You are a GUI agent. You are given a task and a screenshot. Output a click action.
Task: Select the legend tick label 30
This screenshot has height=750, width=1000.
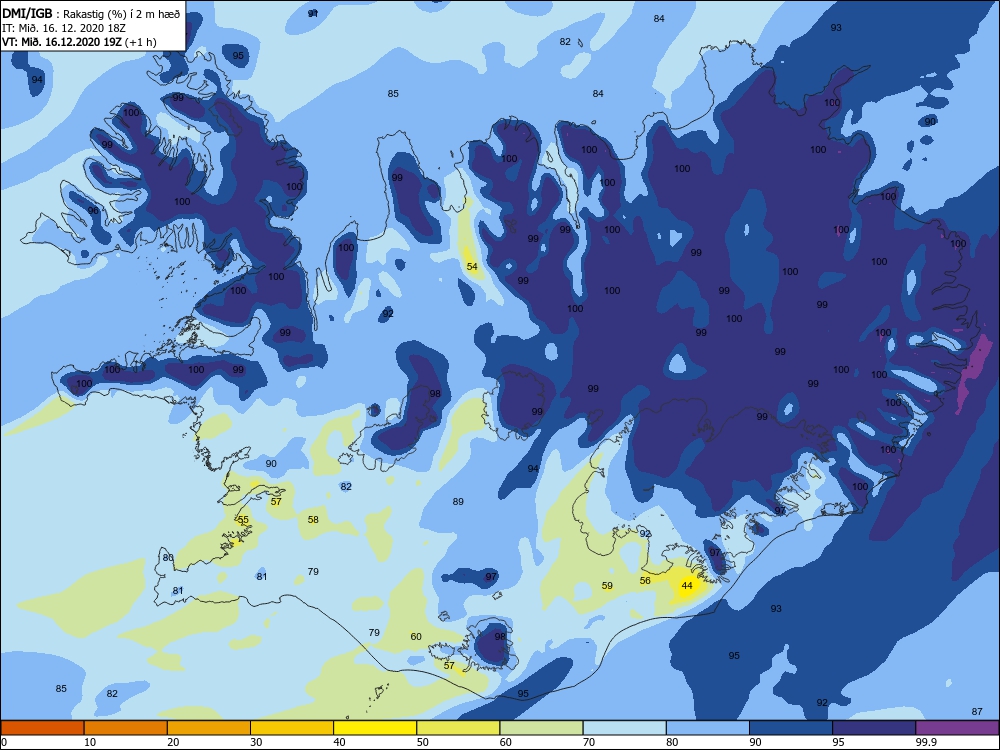tap(256, 742)
